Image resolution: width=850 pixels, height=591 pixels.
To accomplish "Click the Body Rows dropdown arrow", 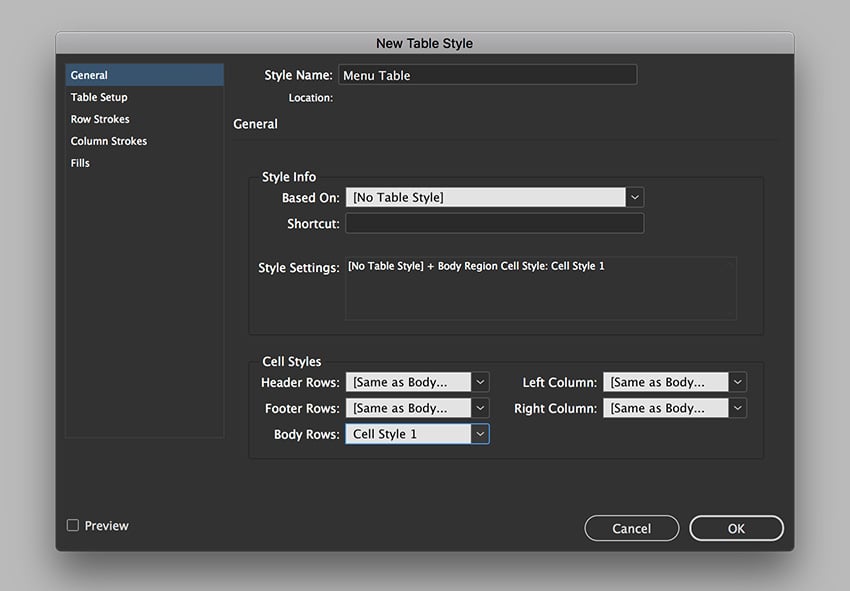I will (479, 434).
